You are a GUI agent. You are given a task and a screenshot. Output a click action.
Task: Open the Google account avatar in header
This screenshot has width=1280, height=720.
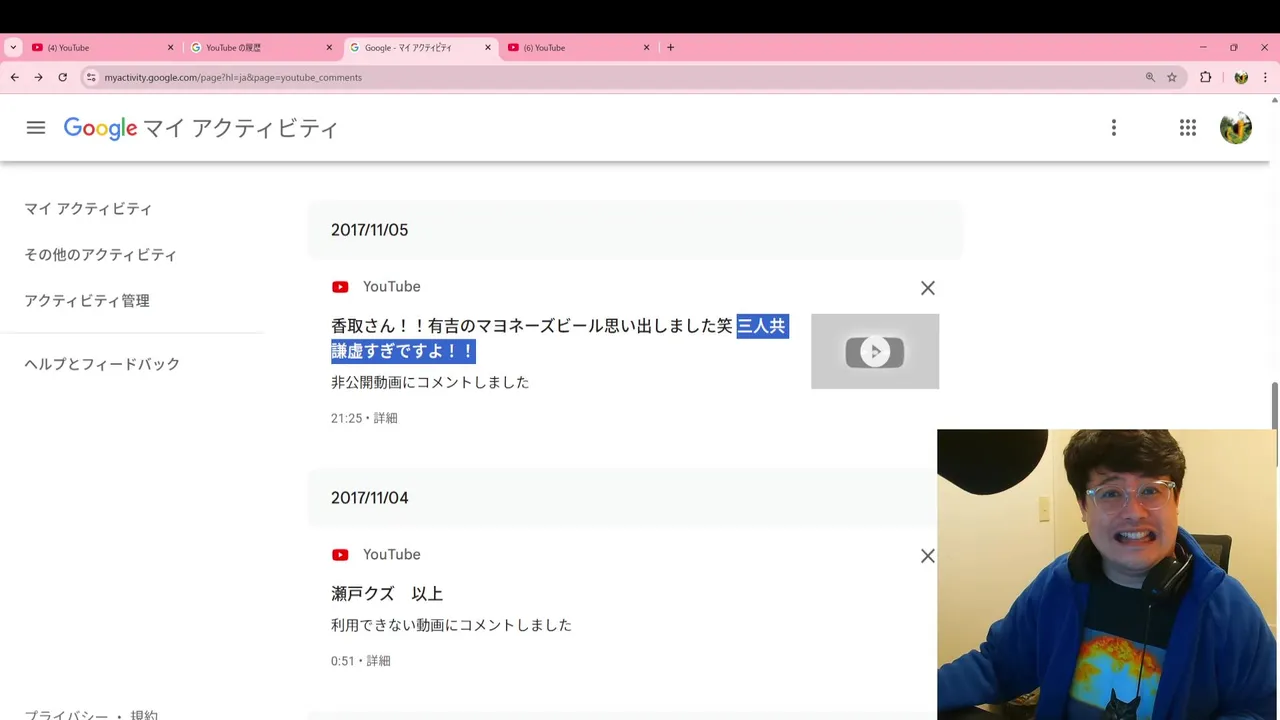coord(1236,128)
